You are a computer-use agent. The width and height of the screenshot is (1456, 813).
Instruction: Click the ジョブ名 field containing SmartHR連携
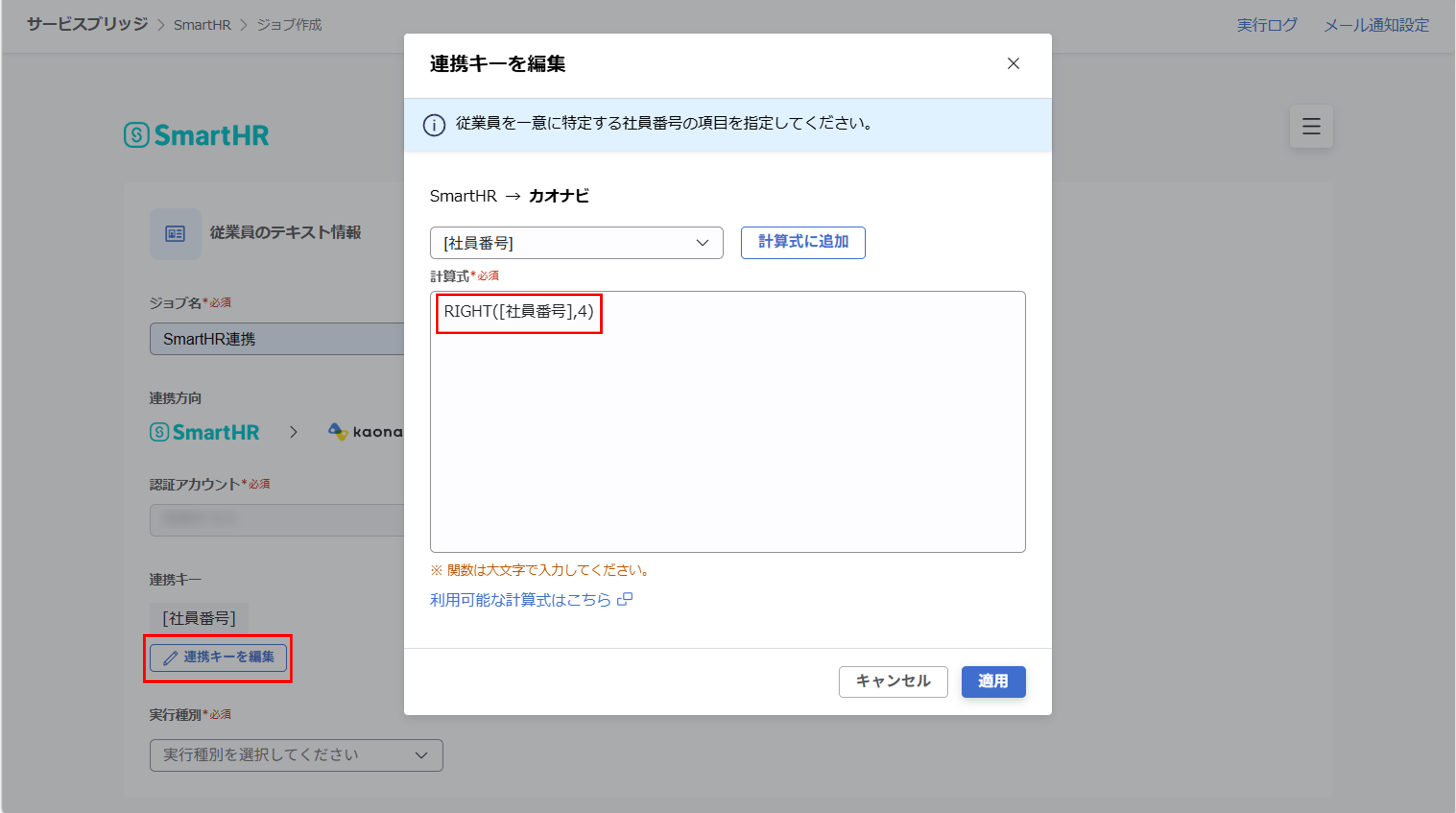(277, 339)
